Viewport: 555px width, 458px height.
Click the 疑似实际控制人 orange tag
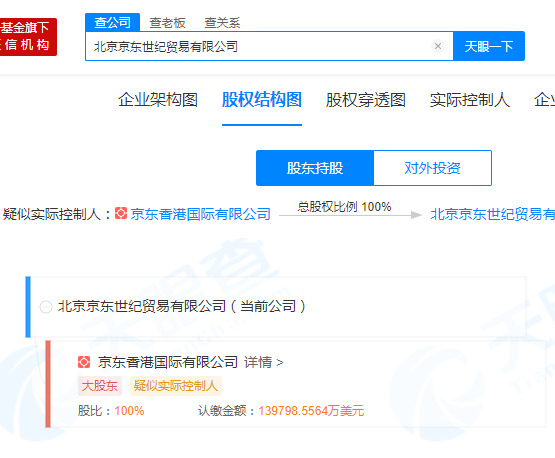[176, 385]
